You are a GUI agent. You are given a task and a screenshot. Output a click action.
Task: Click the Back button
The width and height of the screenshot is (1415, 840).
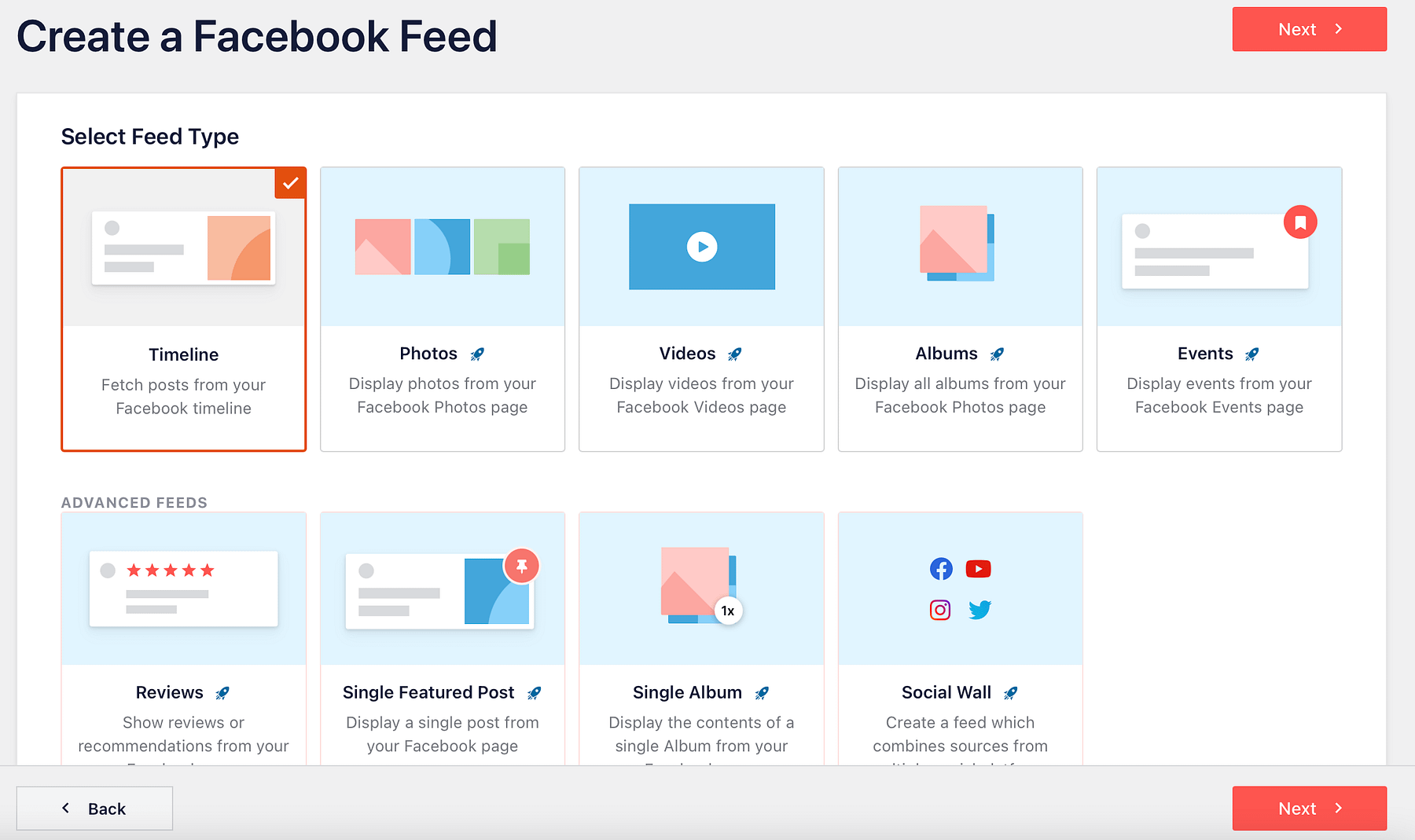[x=94, y=808]
